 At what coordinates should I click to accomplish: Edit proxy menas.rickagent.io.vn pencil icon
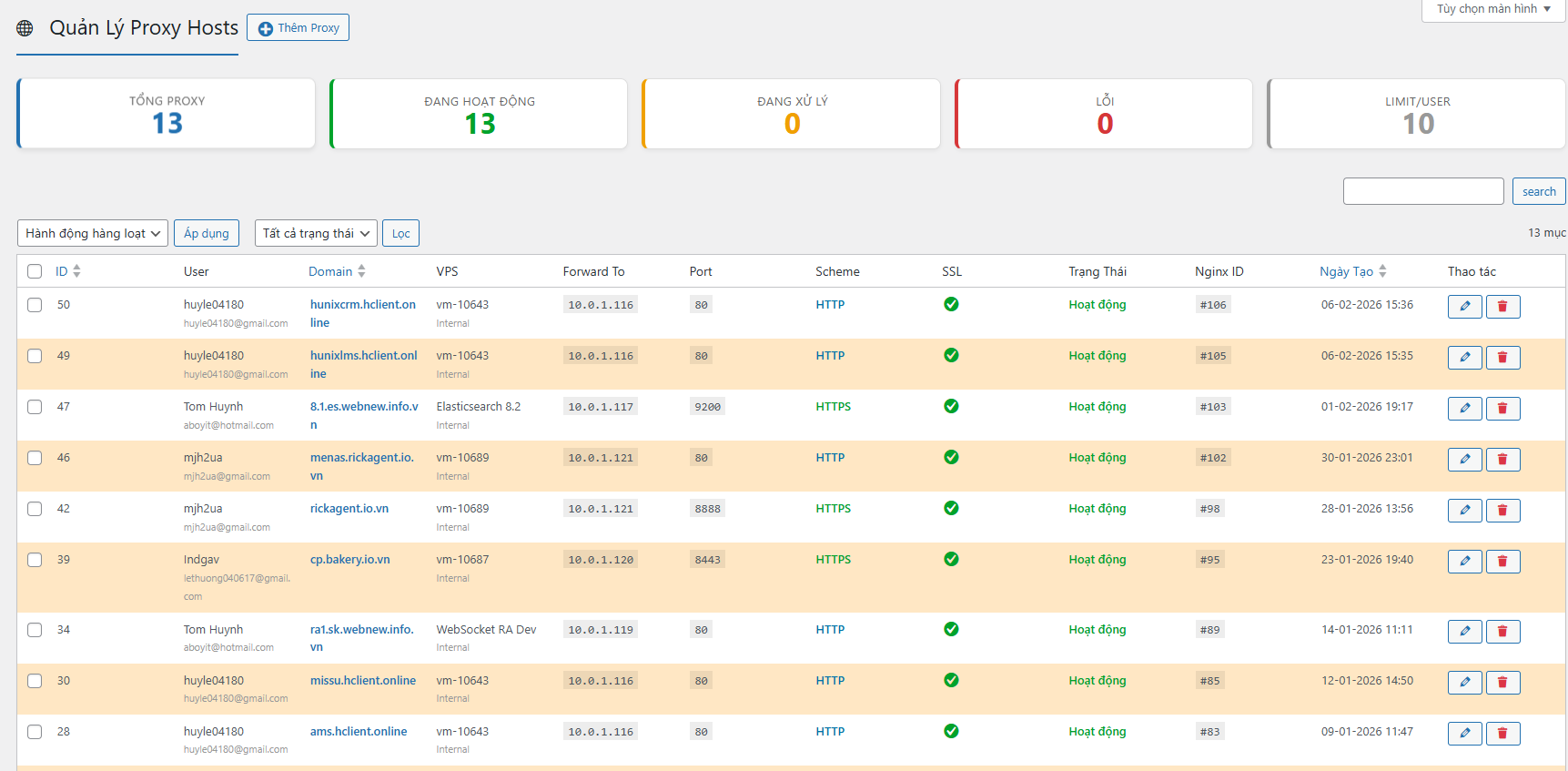pyautogui.click(x=1464, y=460)
